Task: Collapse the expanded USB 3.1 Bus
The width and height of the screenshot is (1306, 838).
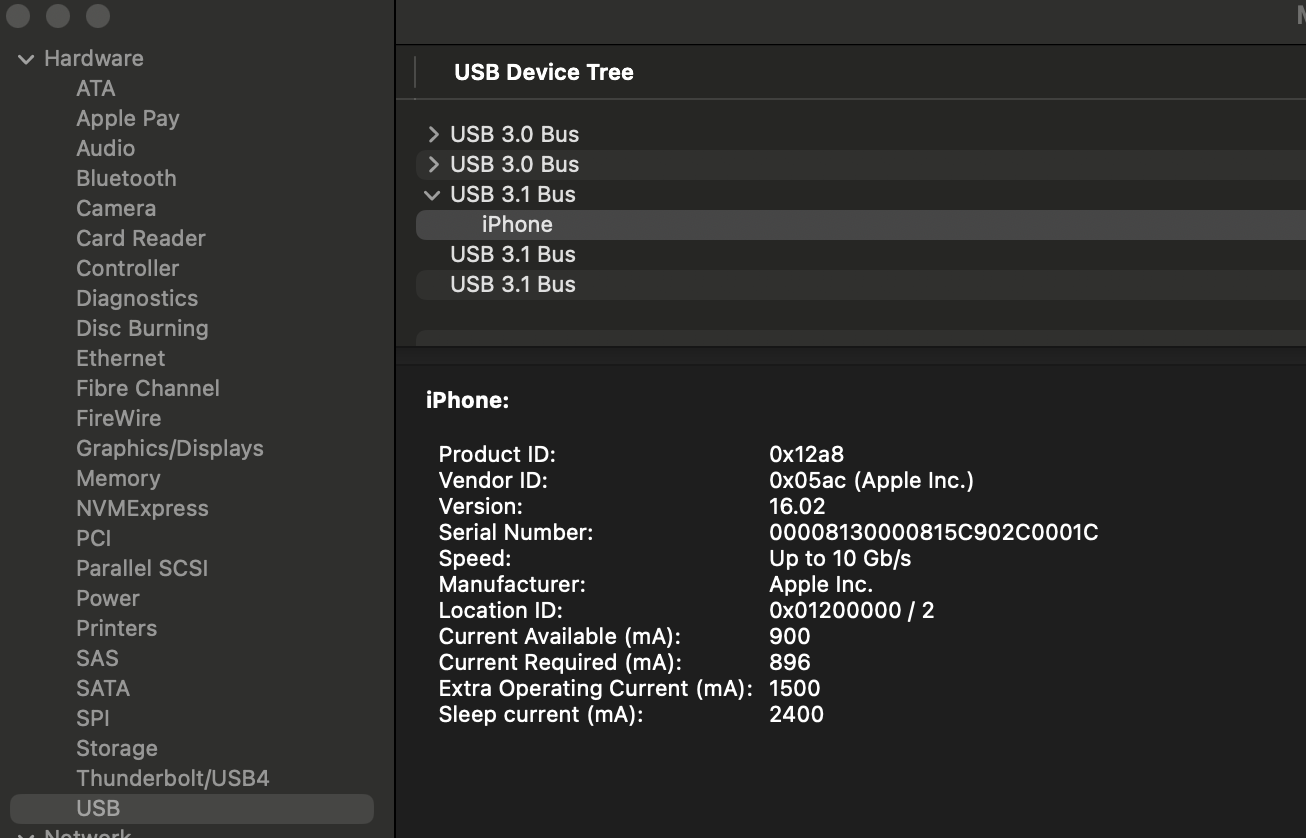Action: tap(432, 194)
